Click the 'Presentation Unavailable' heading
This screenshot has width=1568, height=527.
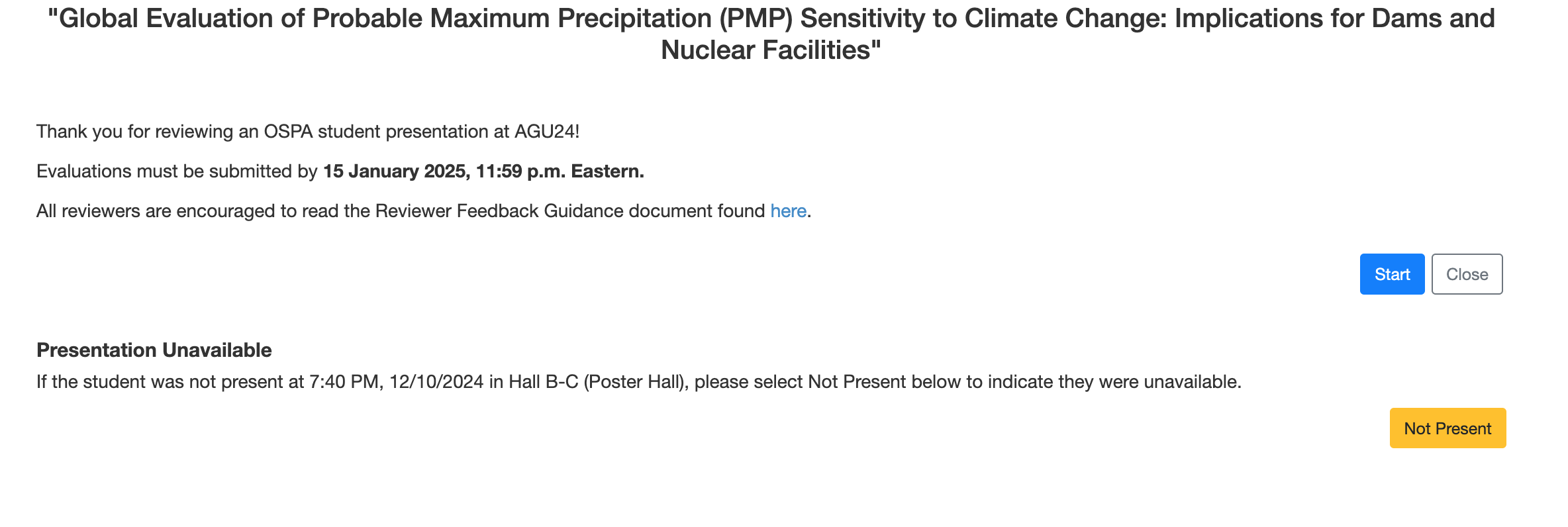click(154, 350)
